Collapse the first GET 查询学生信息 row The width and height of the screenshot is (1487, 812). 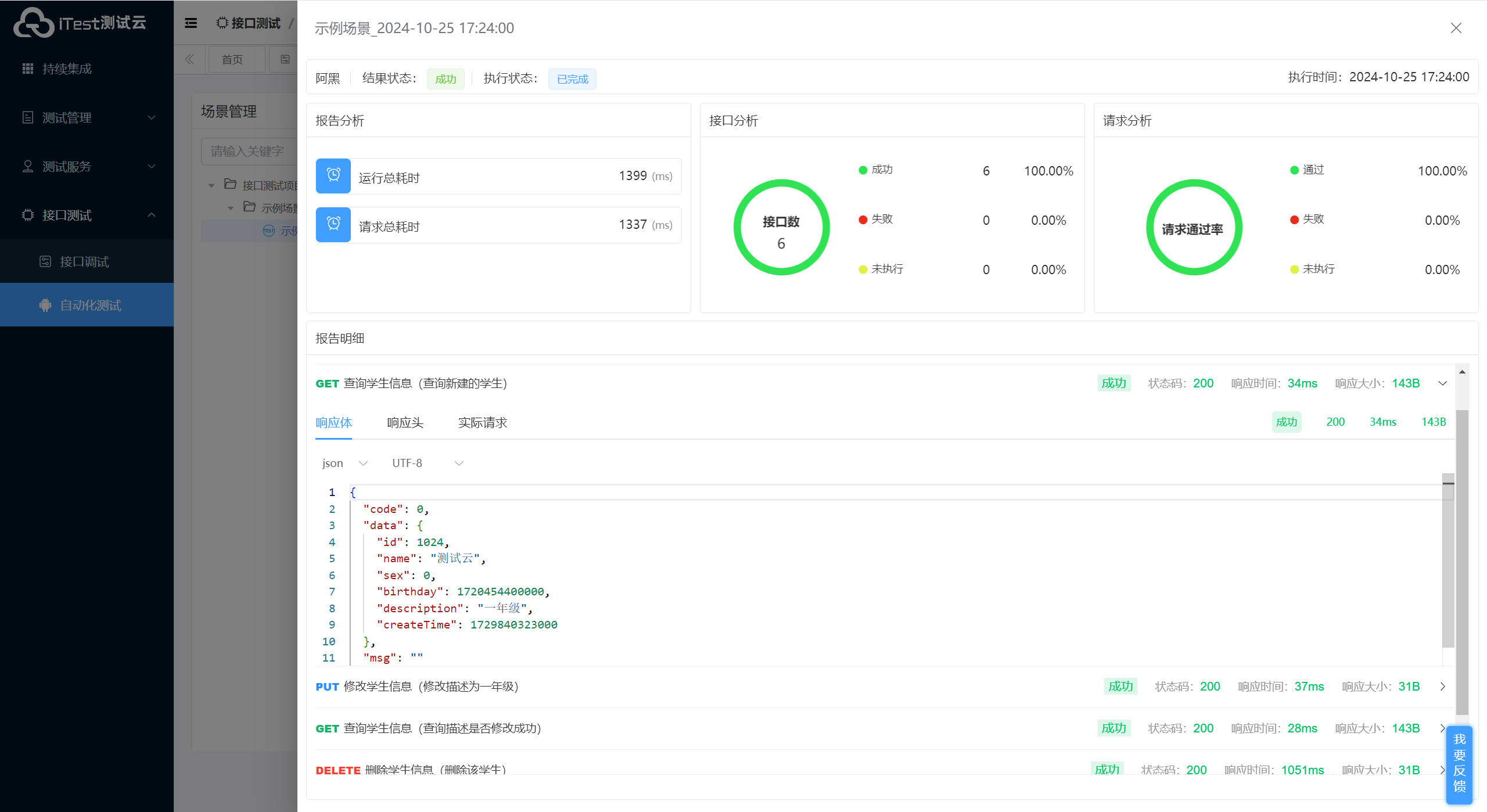(1442, 383)
